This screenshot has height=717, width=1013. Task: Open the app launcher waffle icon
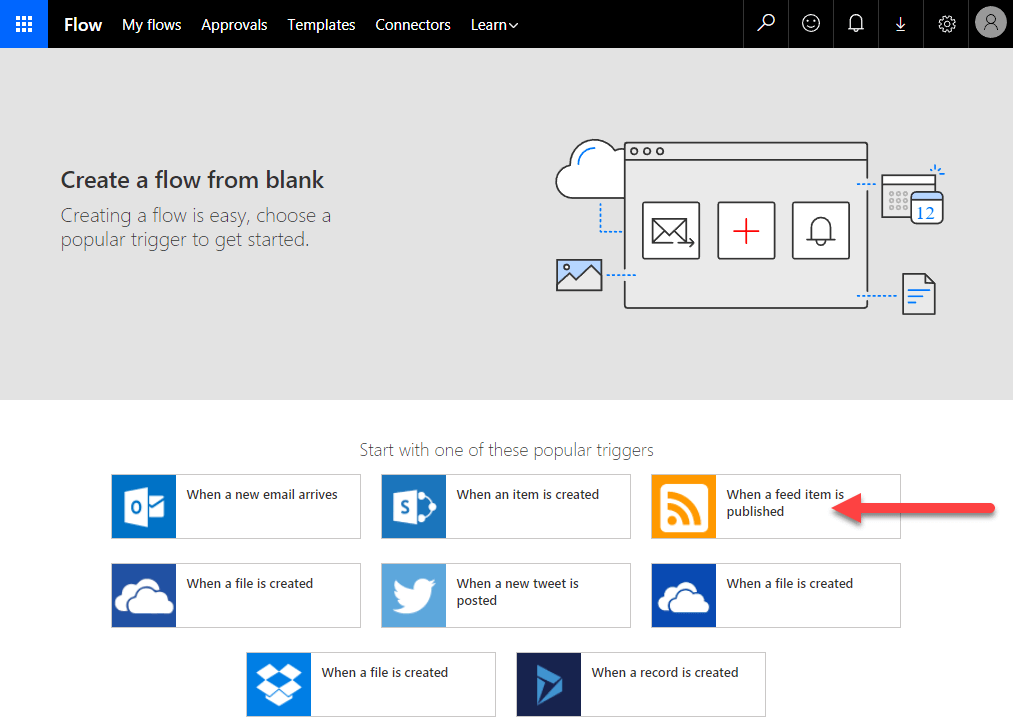(24, 24)
